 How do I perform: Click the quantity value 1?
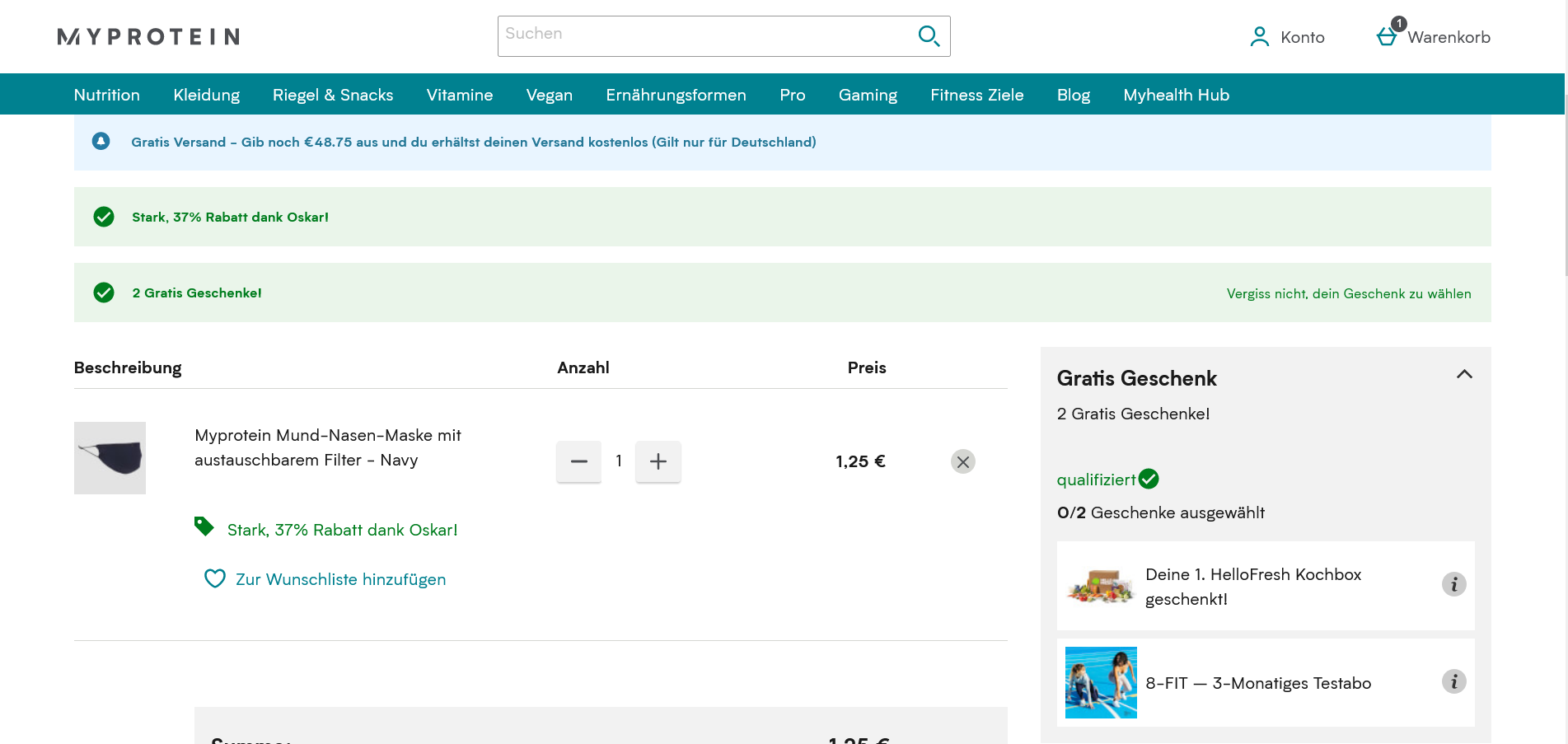point(619,461)
